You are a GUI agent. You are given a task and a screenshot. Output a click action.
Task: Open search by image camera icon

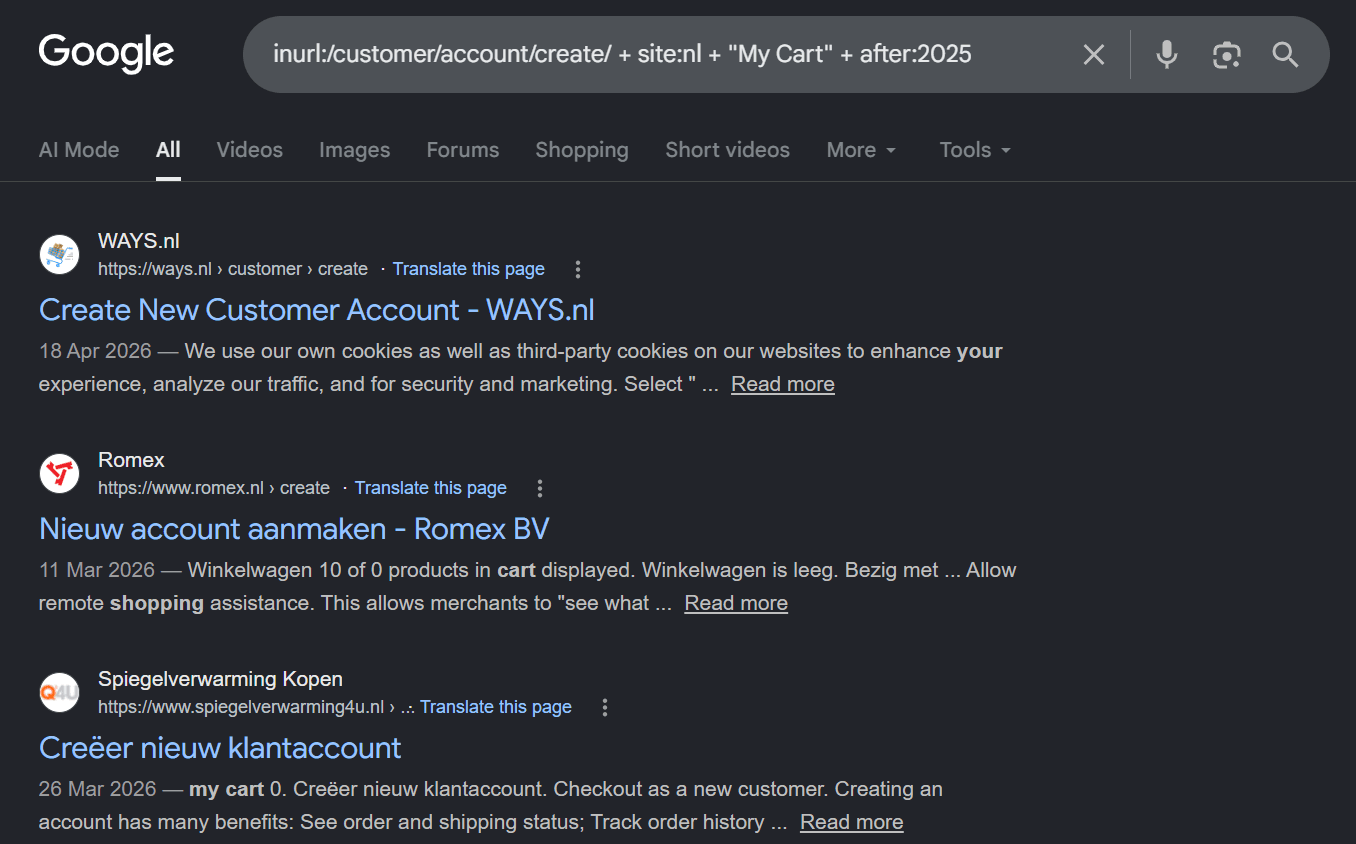coord(1226,54)
